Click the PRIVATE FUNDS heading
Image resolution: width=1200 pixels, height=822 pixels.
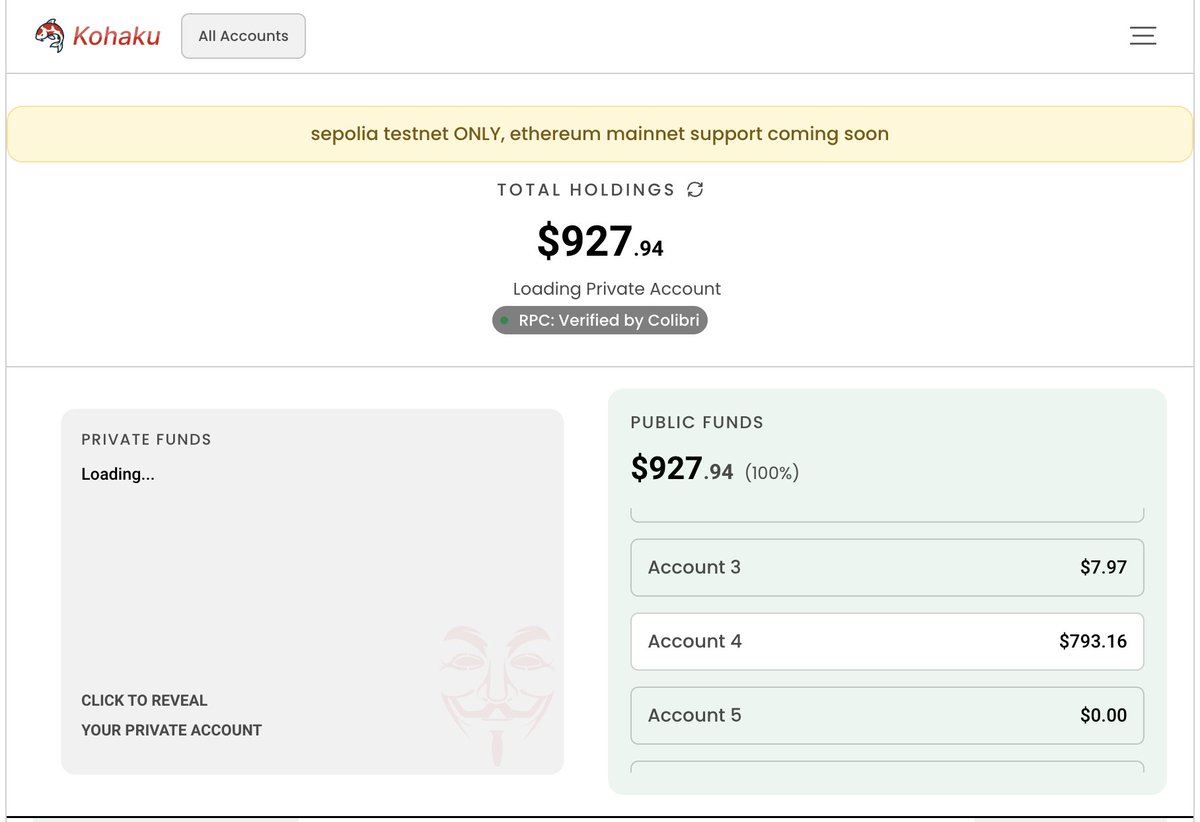click(x=146, y=439)
